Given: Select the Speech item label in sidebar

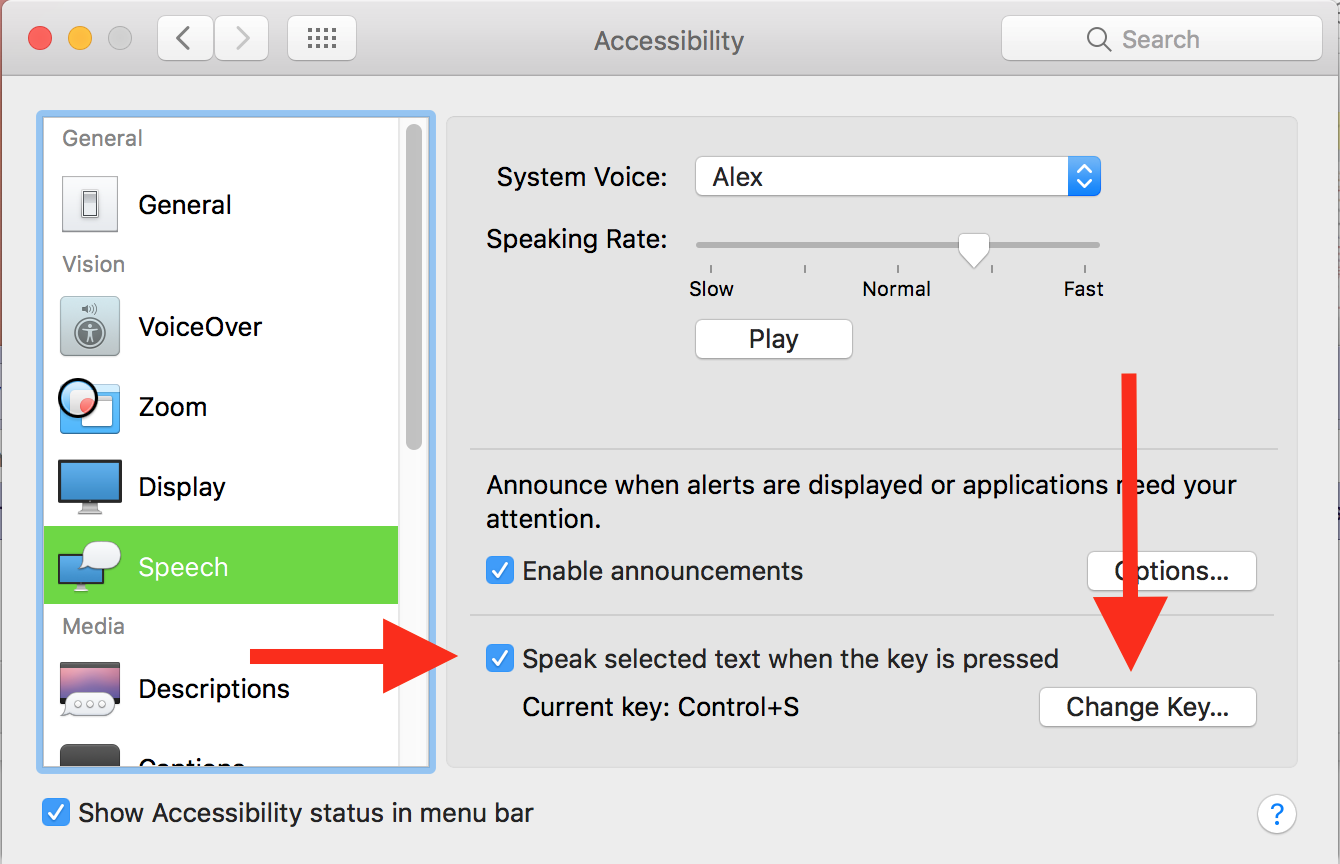Looking at the screenshot, I should click(183, 567).
